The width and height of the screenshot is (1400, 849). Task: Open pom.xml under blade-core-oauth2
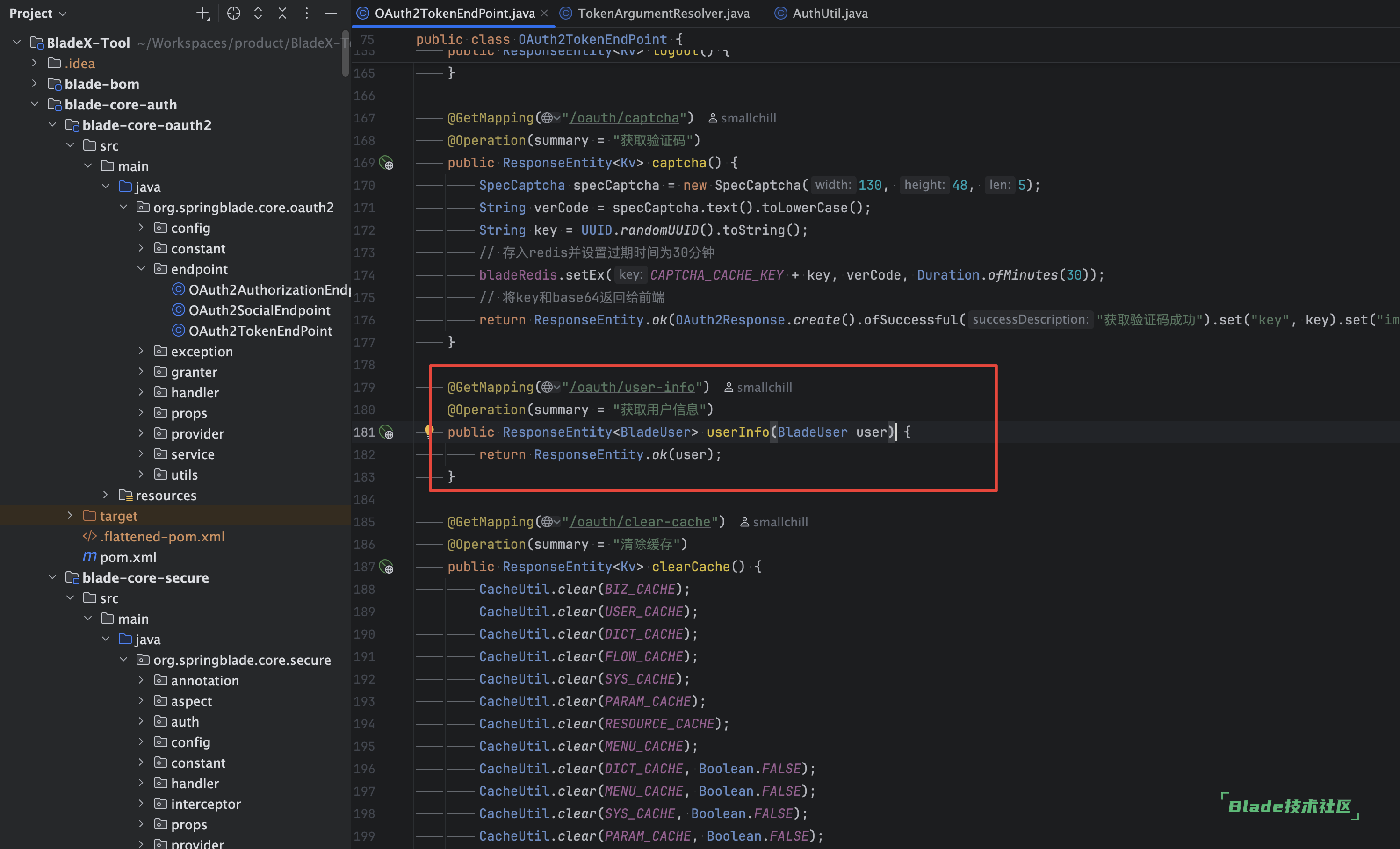tap(120, 557)
